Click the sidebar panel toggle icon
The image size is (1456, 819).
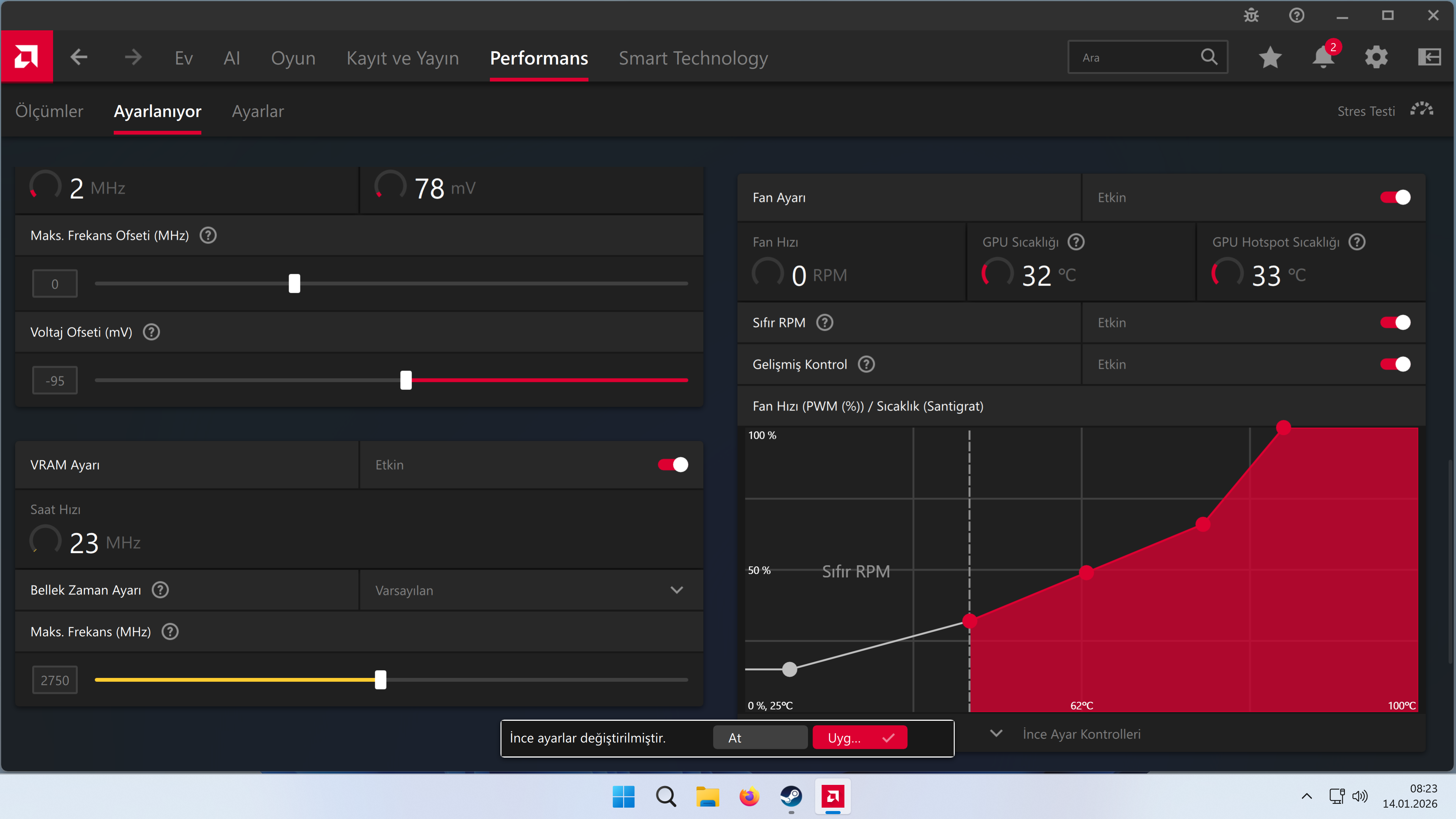coord(1429,57)
